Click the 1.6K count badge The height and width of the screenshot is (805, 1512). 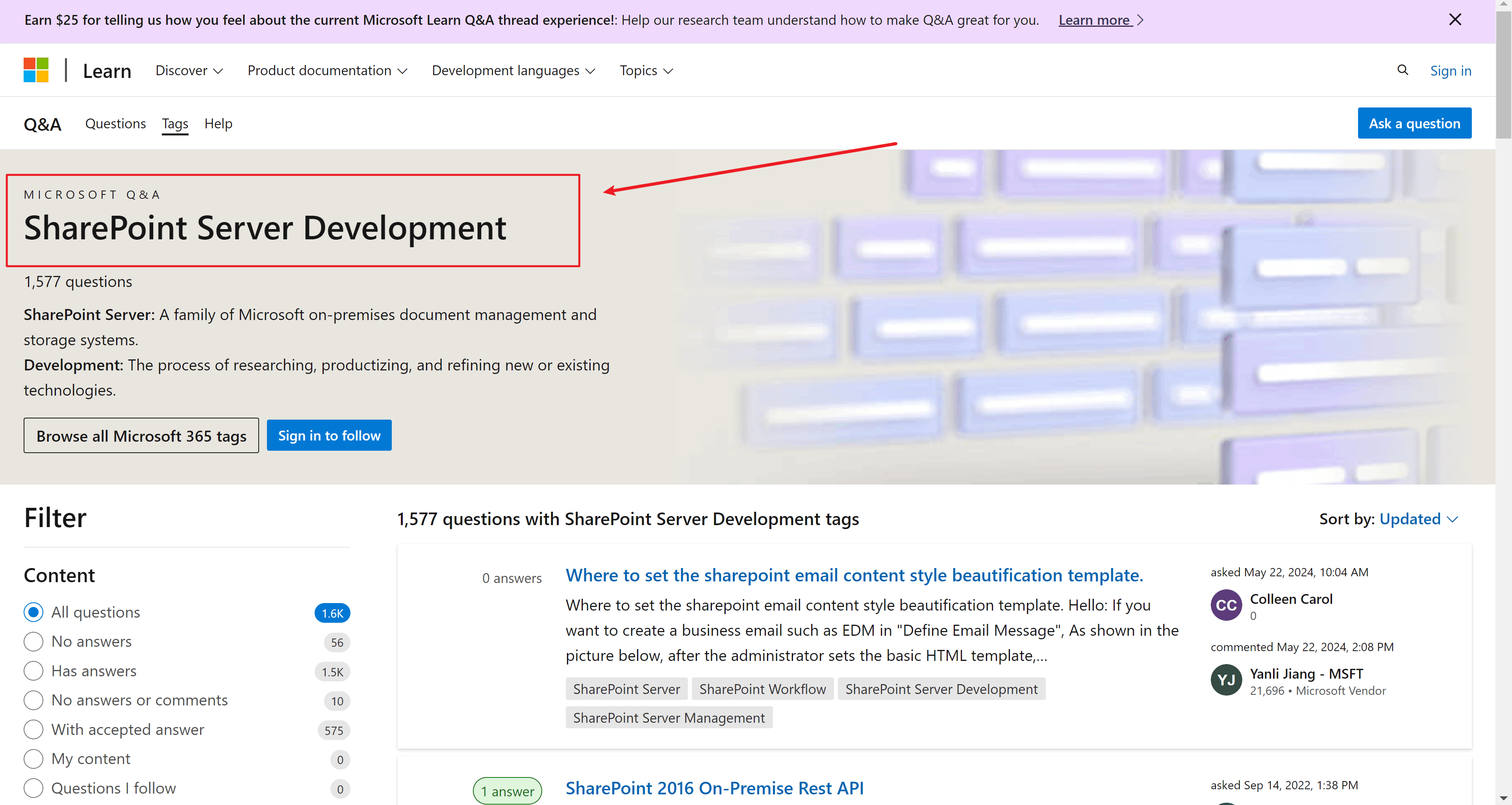[332, 613]
